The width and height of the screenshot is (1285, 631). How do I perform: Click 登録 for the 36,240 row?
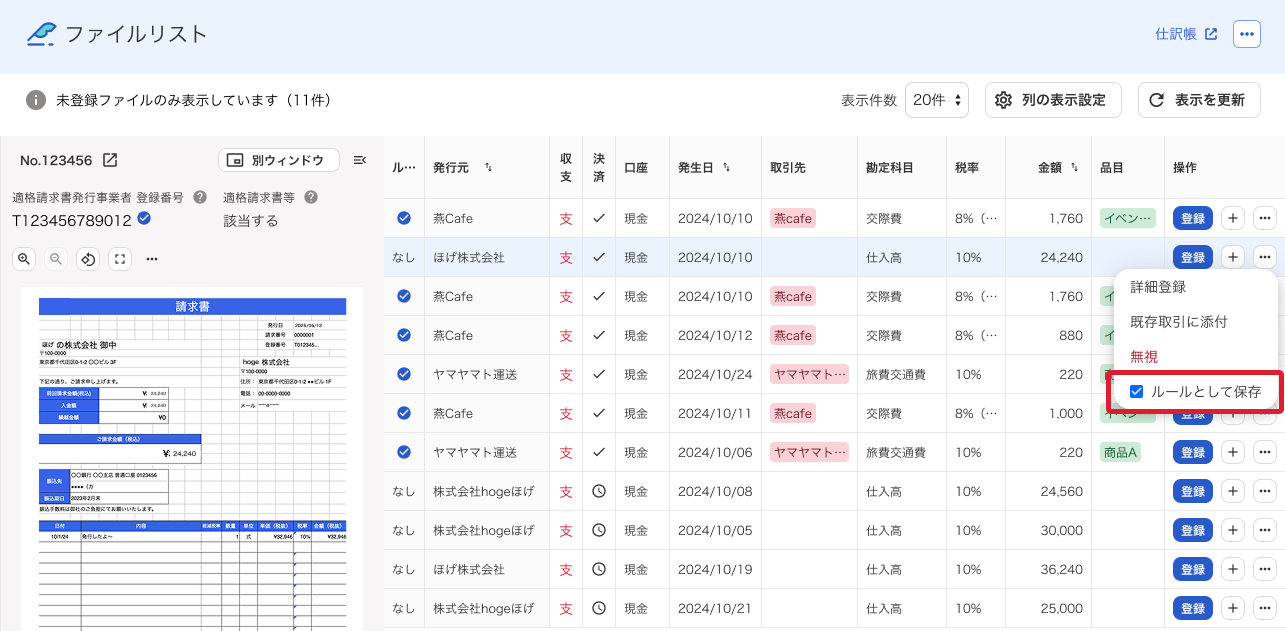(x=1193, y=569)
